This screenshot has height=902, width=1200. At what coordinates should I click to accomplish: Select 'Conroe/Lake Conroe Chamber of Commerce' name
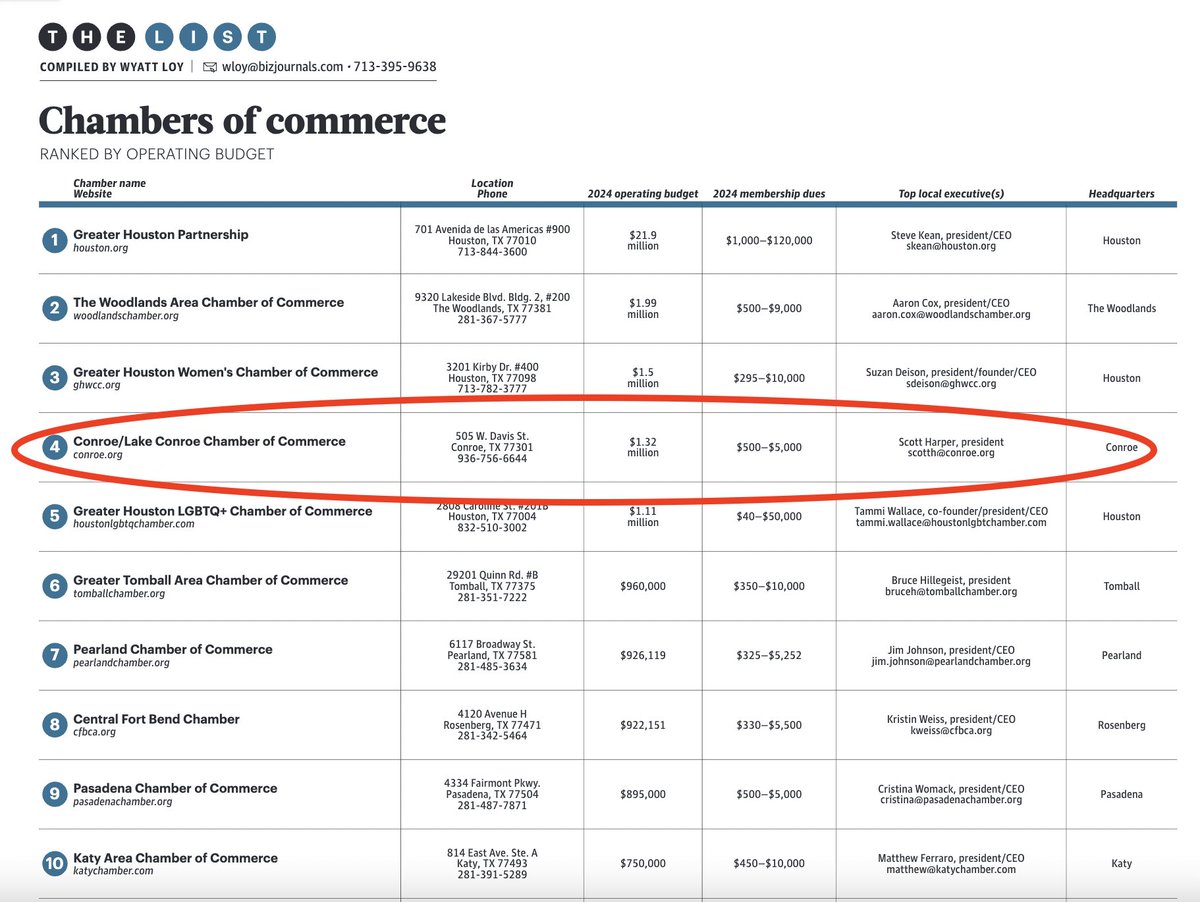(x=209, y=441)
